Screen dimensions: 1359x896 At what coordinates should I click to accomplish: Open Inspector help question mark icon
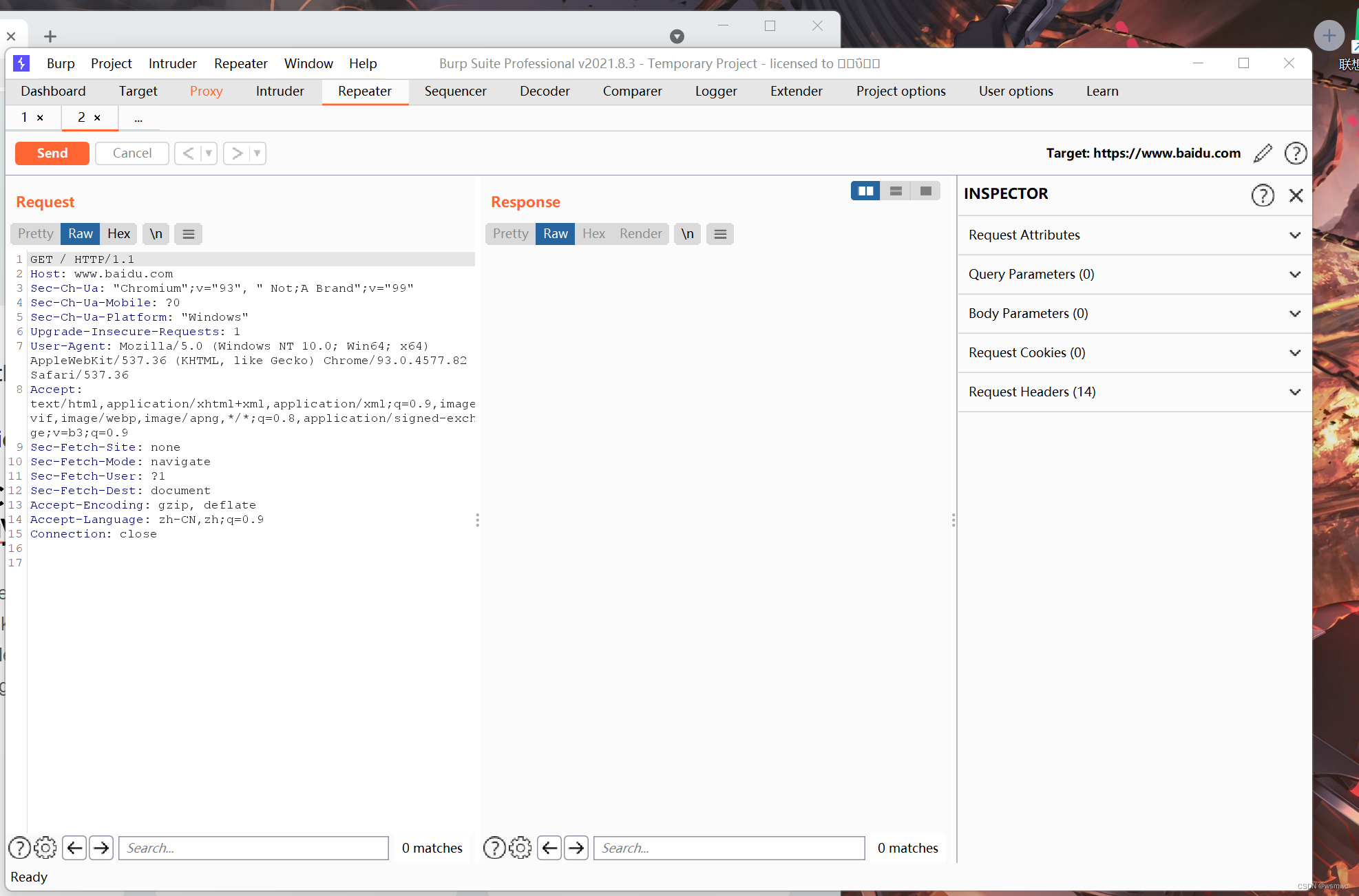point(1262,195)
